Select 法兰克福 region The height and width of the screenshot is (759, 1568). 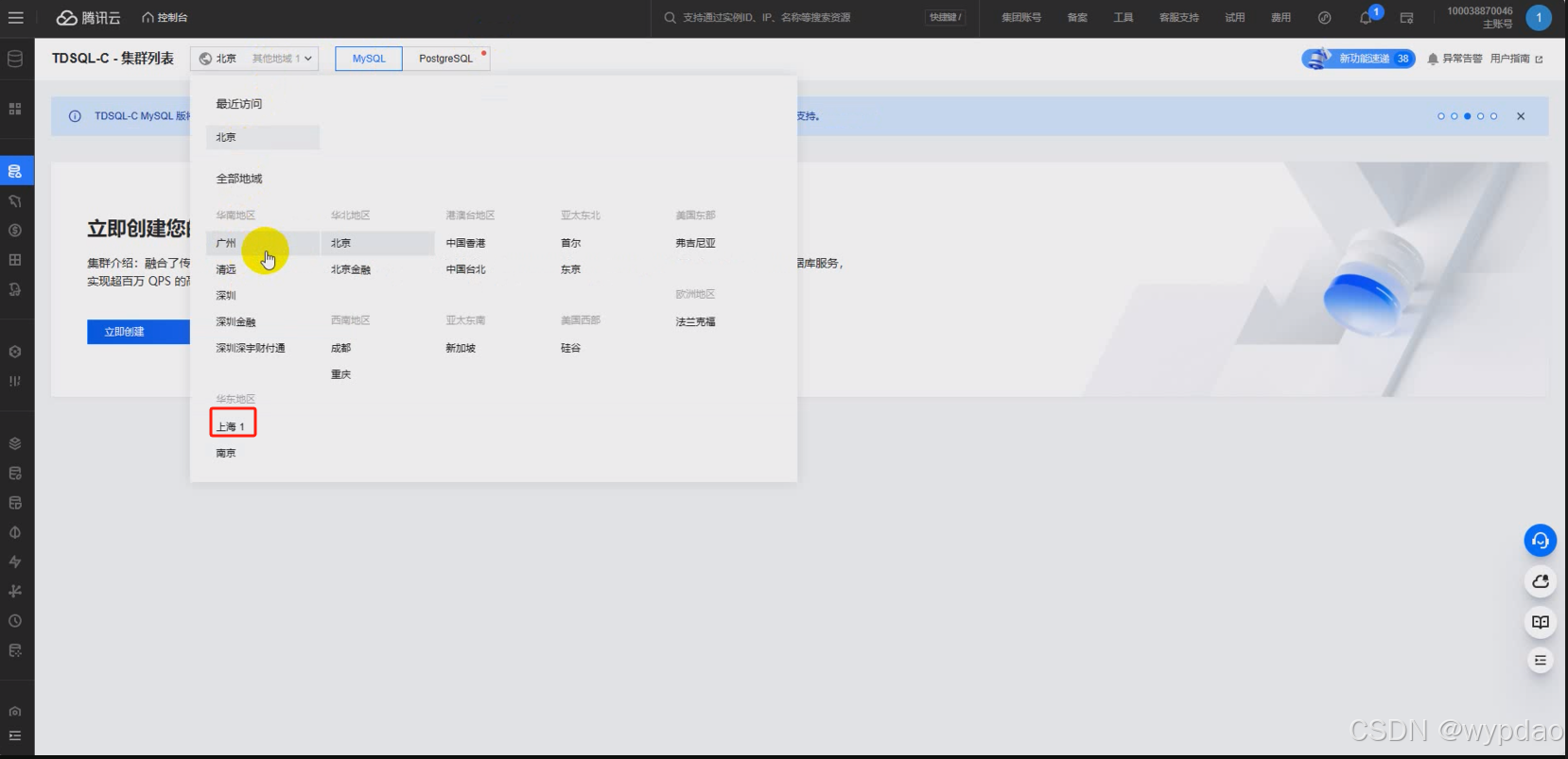695,322
